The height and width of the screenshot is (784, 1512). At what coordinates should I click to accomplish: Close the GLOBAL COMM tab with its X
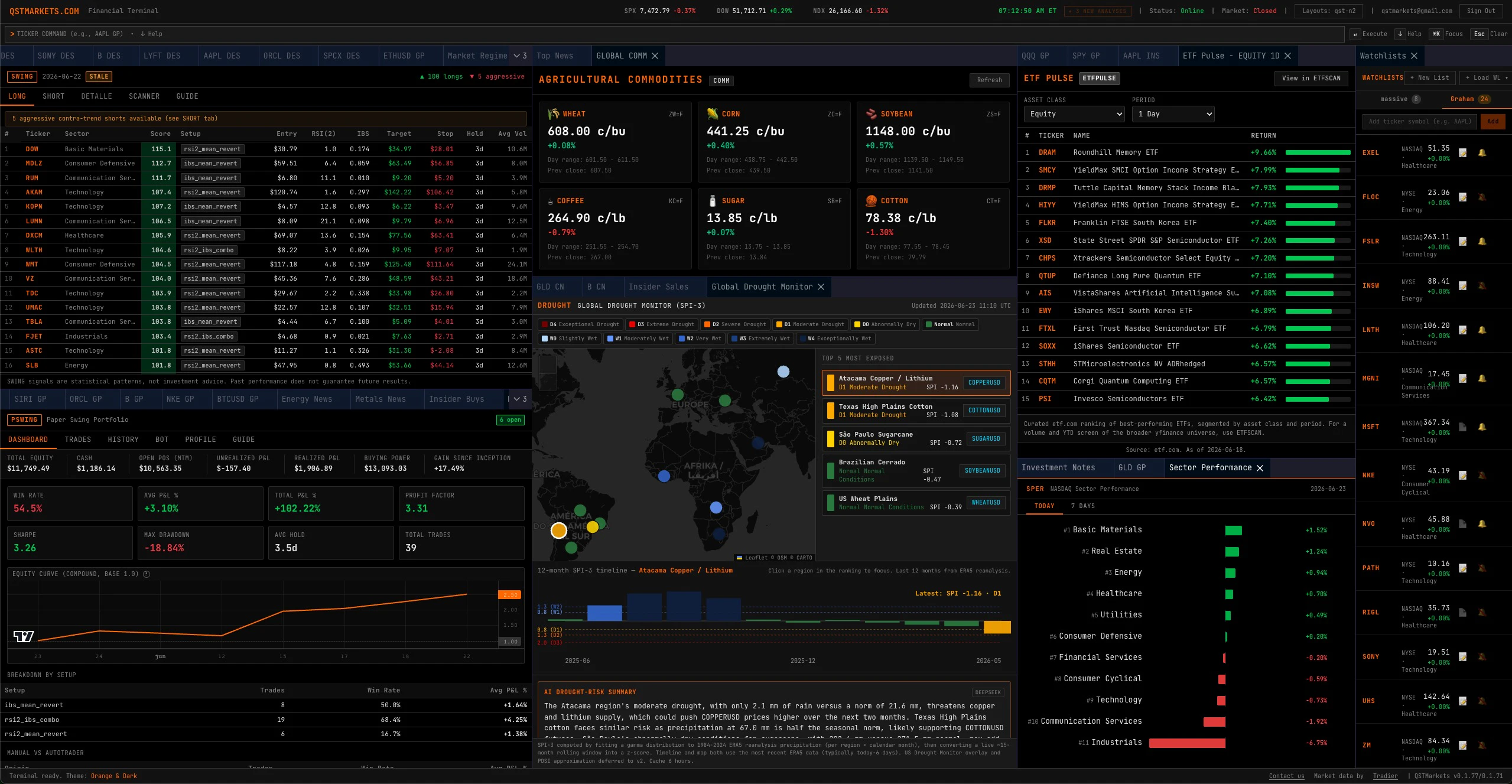pyautogui.click(x=655, y=56)
